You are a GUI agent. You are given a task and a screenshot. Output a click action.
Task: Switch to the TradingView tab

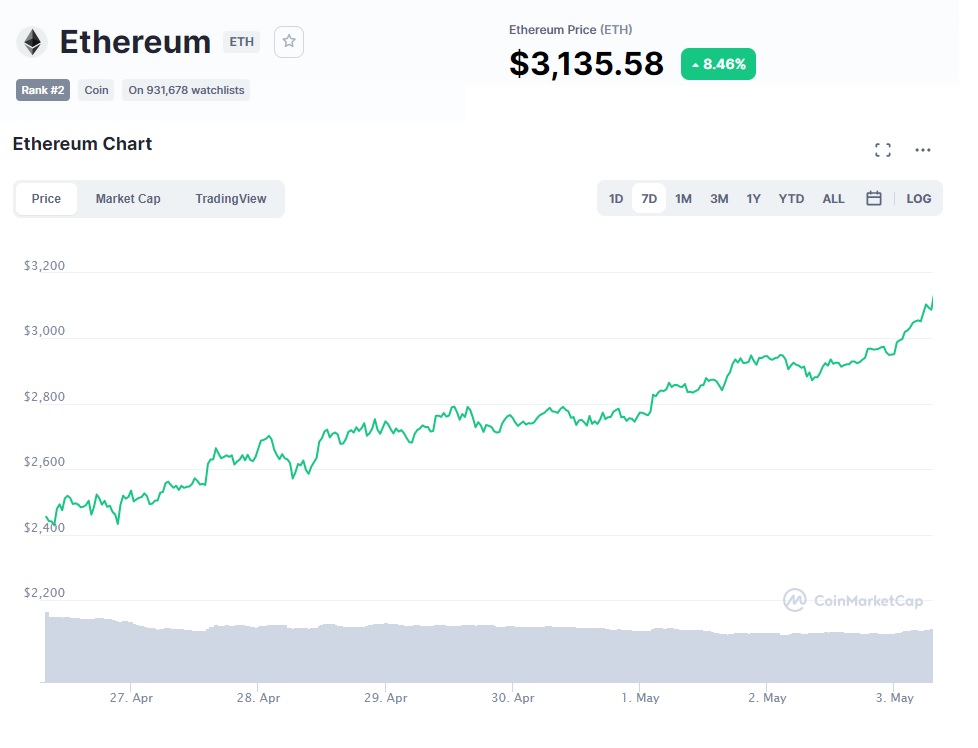click(x=231, y=198)
